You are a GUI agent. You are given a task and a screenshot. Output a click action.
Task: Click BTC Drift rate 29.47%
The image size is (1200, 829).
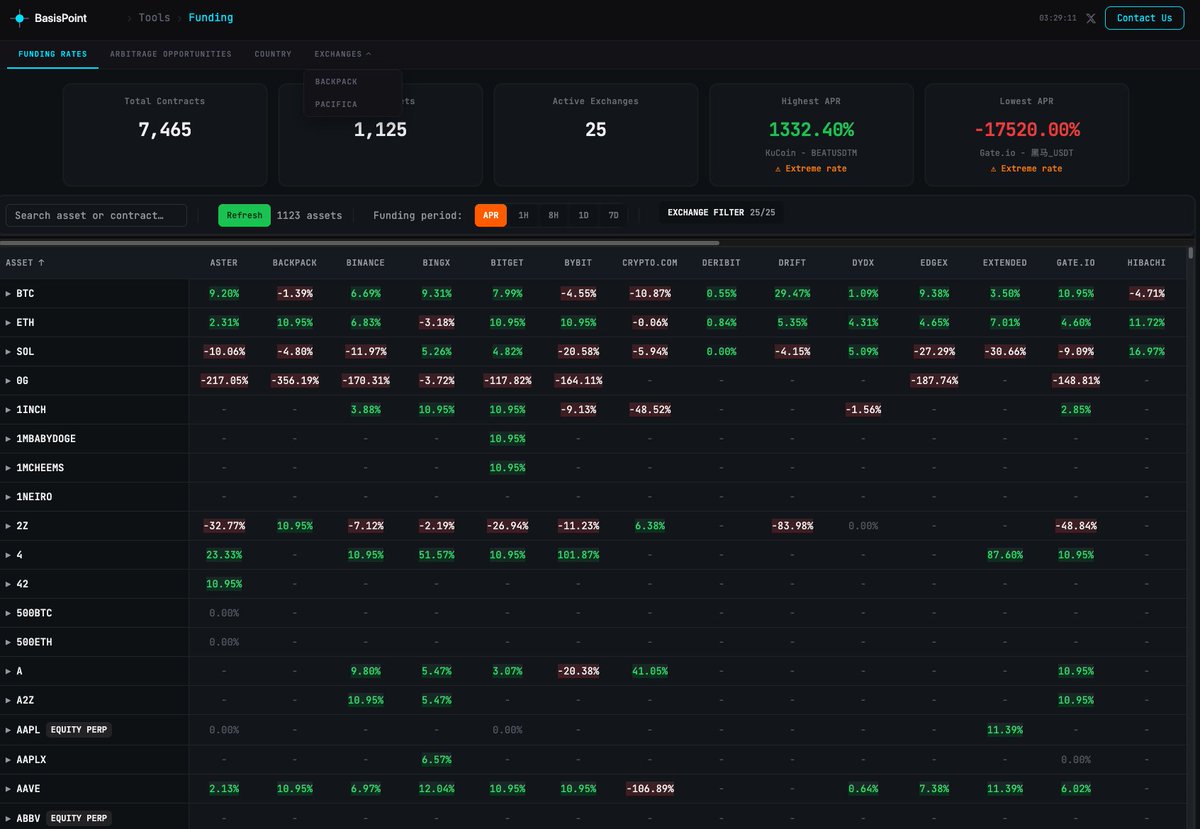coord(792,293)
